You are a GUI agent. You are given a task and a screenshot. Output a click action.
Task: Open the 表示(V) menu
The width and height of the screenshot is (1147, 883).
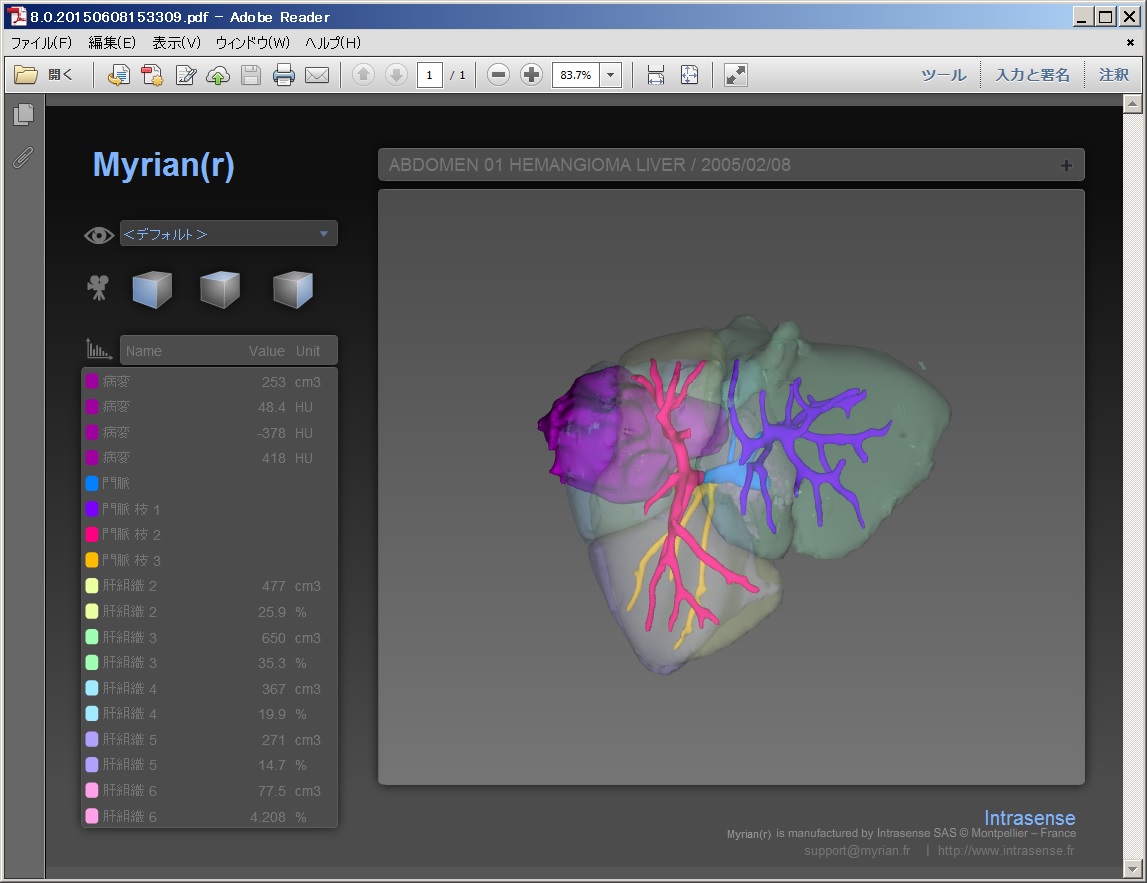176,43
